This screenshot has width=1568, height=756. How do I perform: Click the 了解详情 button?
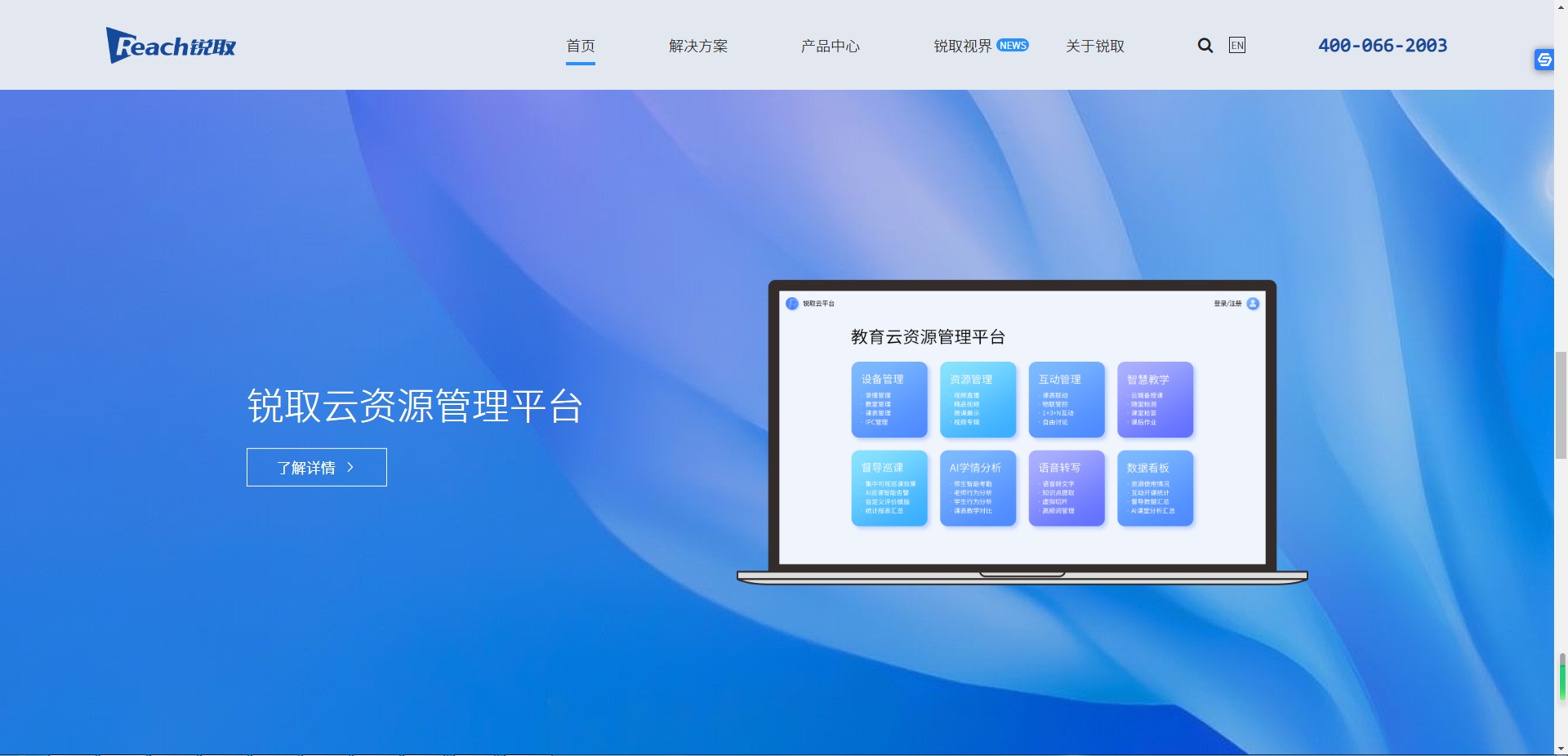316,467
